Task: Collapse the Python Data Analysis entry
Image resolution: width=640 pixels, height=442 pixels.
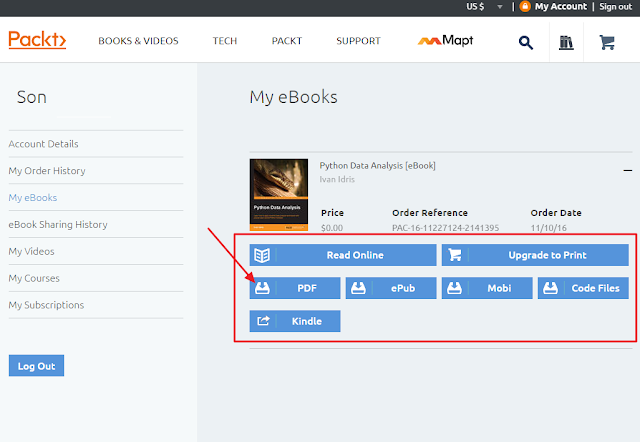Action: (628, 170)
